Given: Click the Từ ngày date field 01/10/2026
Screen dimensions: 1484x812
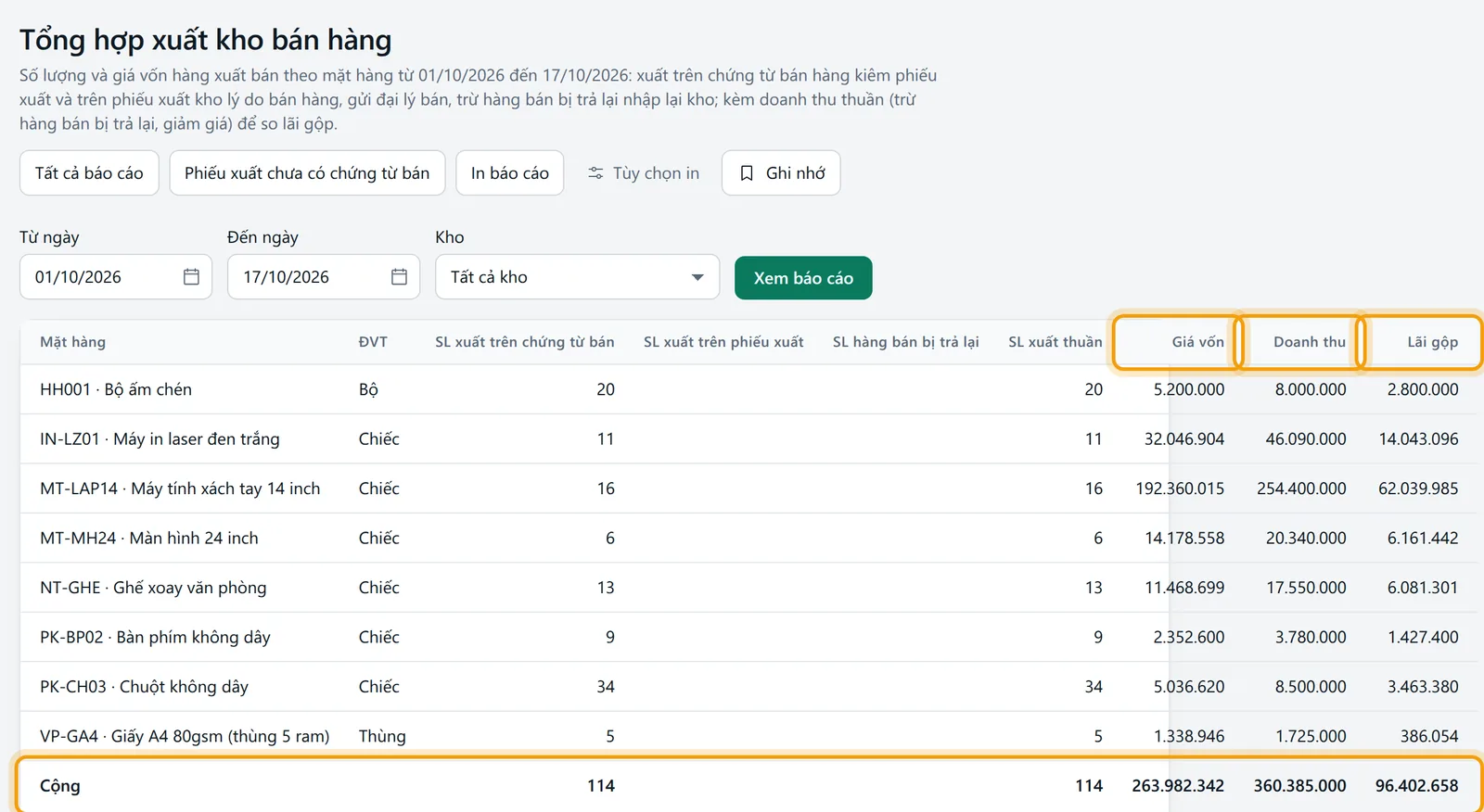Looking at the screenshot, I should click(116, 277).
